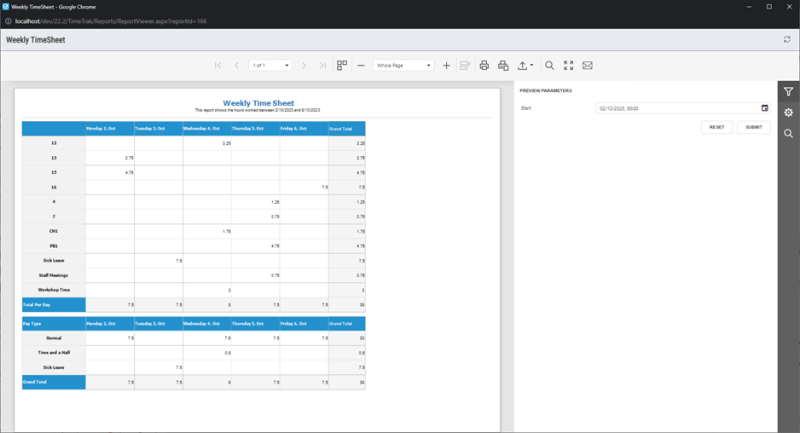Click the Grand Total column header in top table

pos(347,129)
